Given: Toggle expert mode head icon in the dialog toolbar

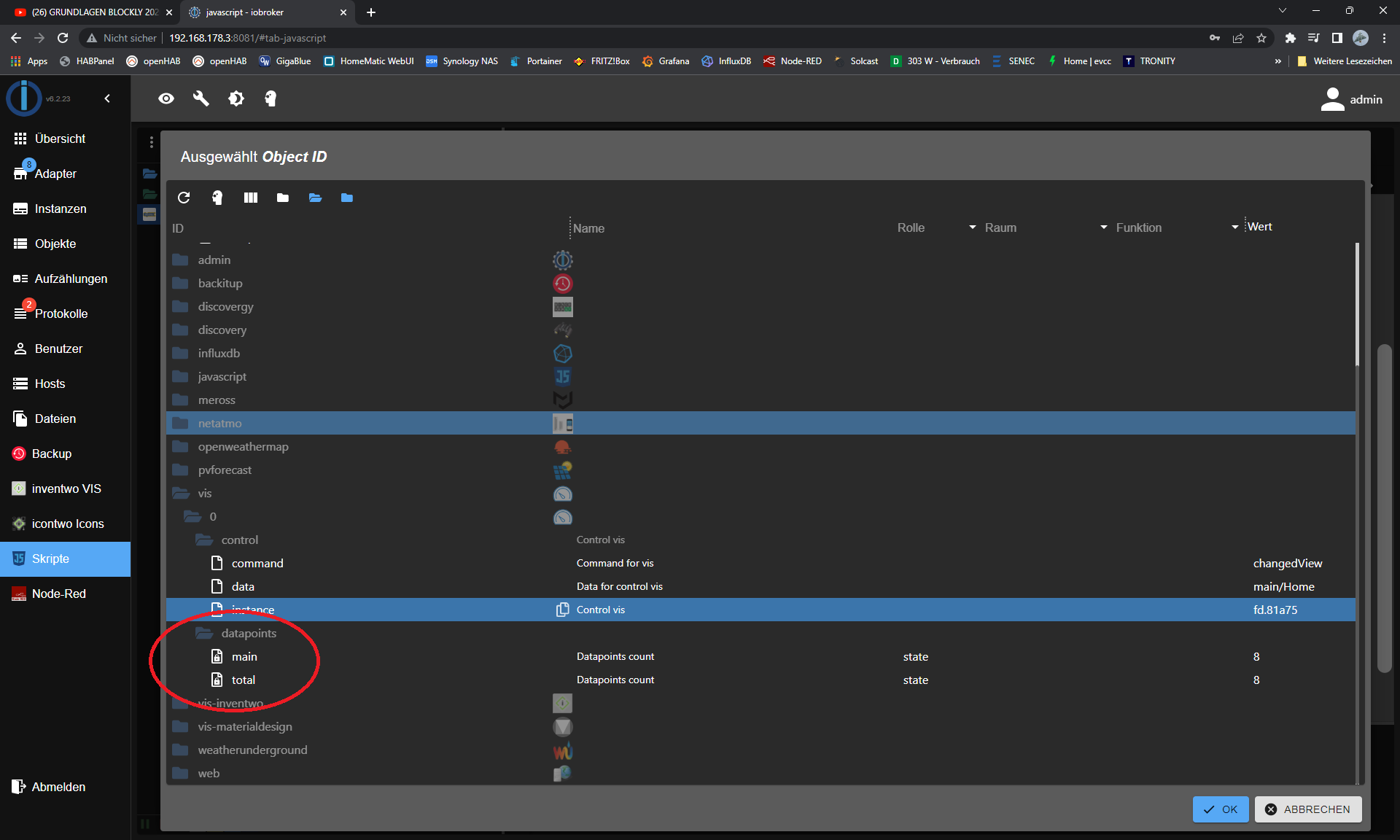Looking at the screenshot, I should (217, 198).
